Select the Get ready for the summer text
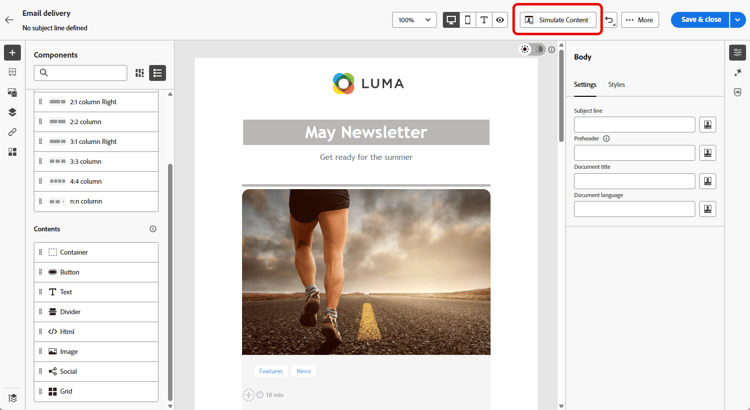Viewport: 750px width, 410px height. pyautogui.click(x=366, y=157)
